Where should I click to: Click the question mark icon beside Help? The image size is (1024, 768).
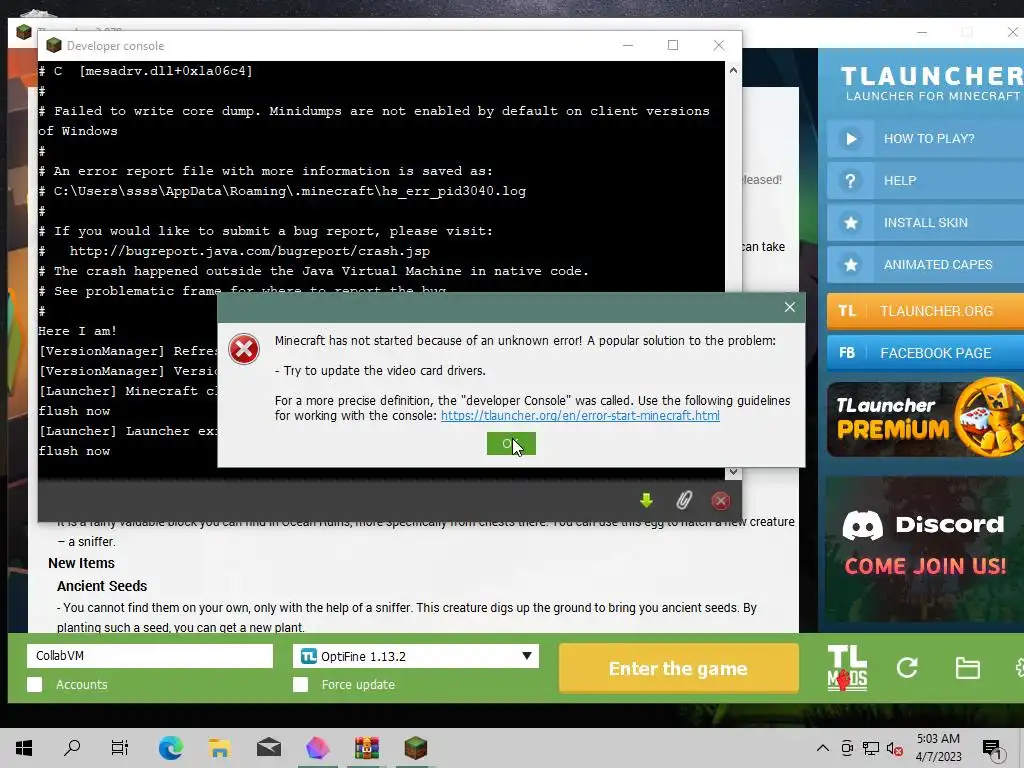tap(850, 181)
